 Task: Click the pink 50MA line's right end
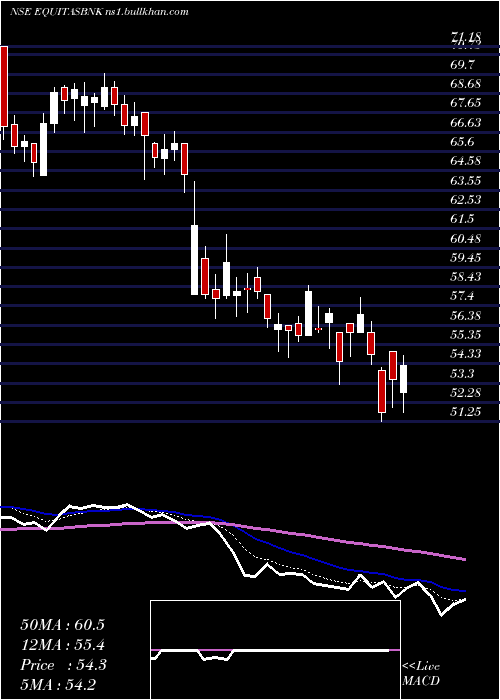pos(463,558)
